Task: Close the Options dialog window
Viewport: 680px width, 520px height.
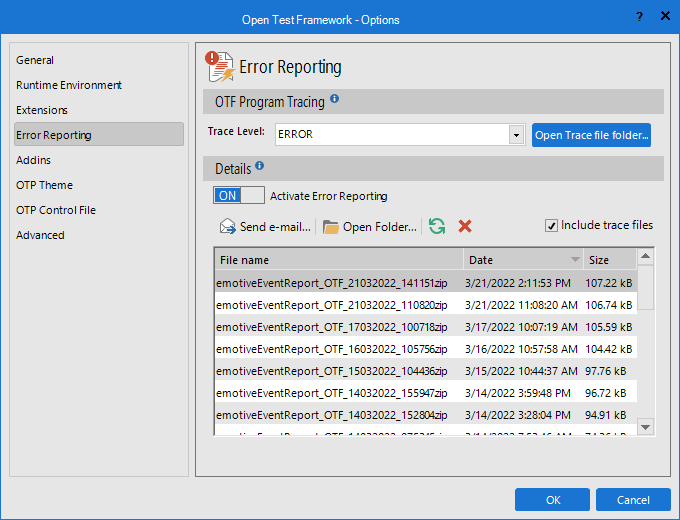Action: pyautogui.click(x=665, y=16)
